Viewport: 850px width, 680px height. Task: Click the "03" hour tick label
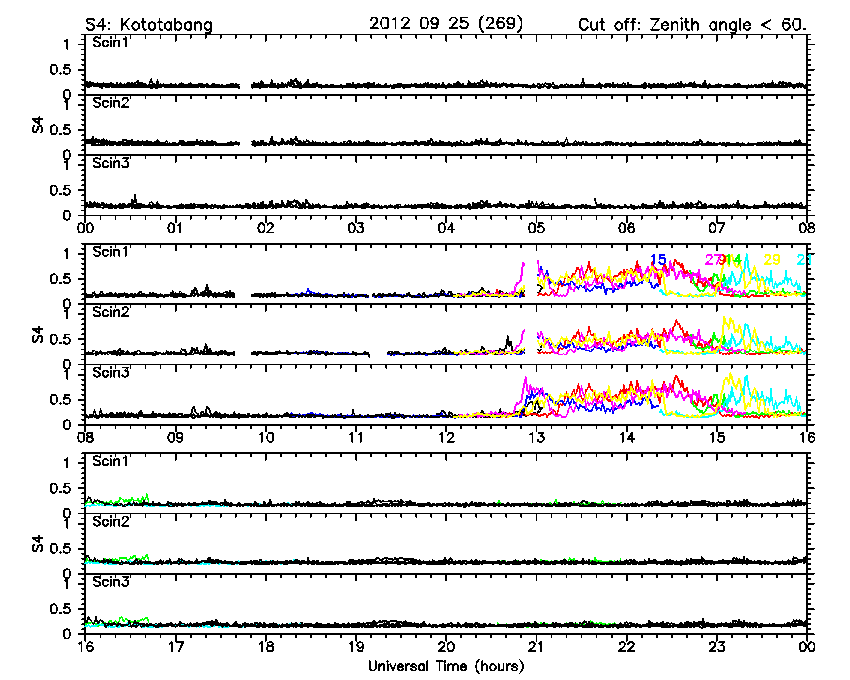click(356, 228)
